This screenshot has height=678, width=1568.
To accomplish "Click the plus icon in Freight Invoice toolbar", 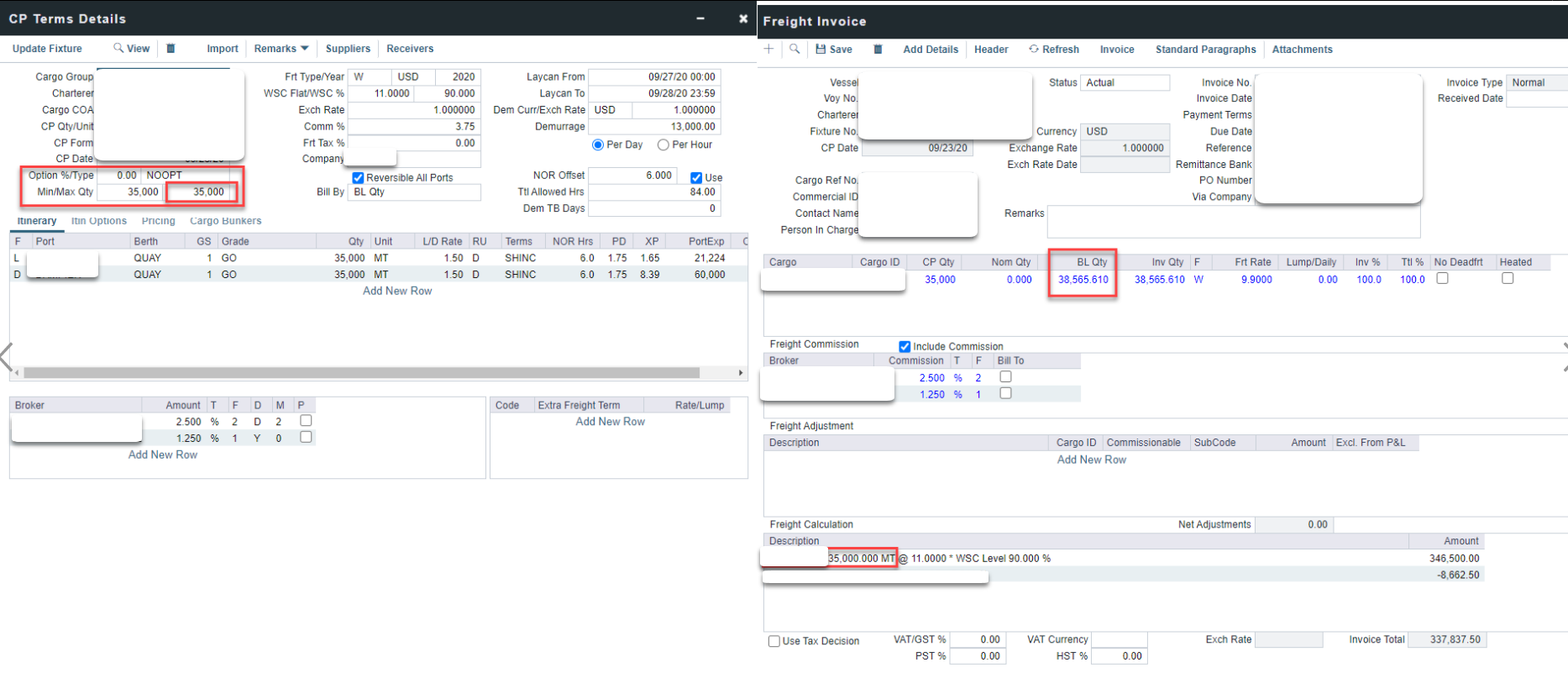I will (768, 50).
